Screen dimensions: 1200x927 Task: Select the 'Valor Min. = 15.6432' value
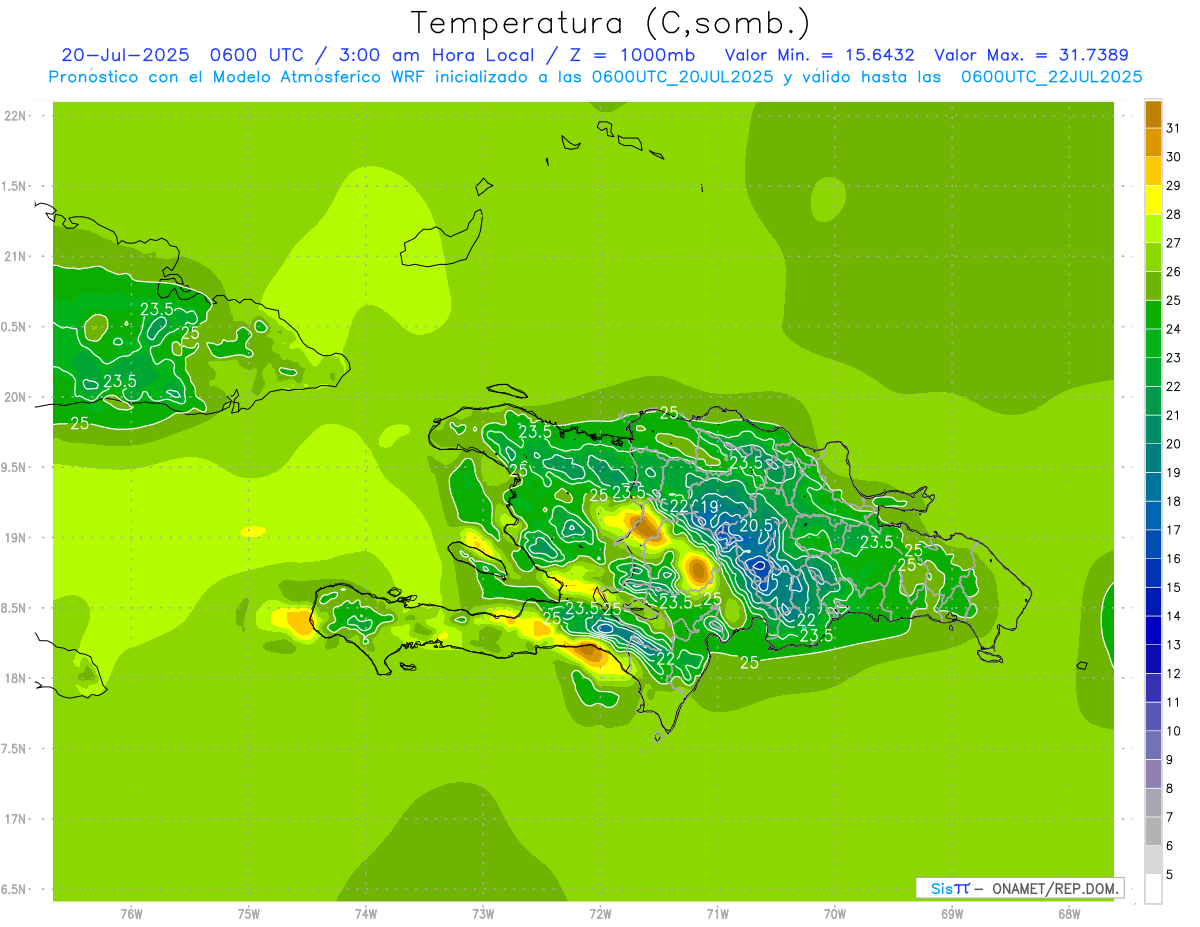tap(819, 55)
